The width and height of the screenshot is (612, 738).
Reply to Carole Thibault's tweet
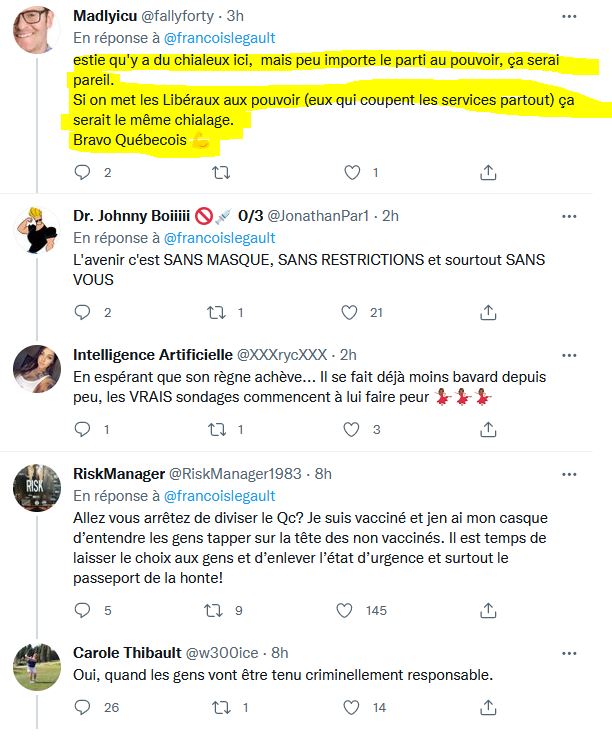coord(83,708)
